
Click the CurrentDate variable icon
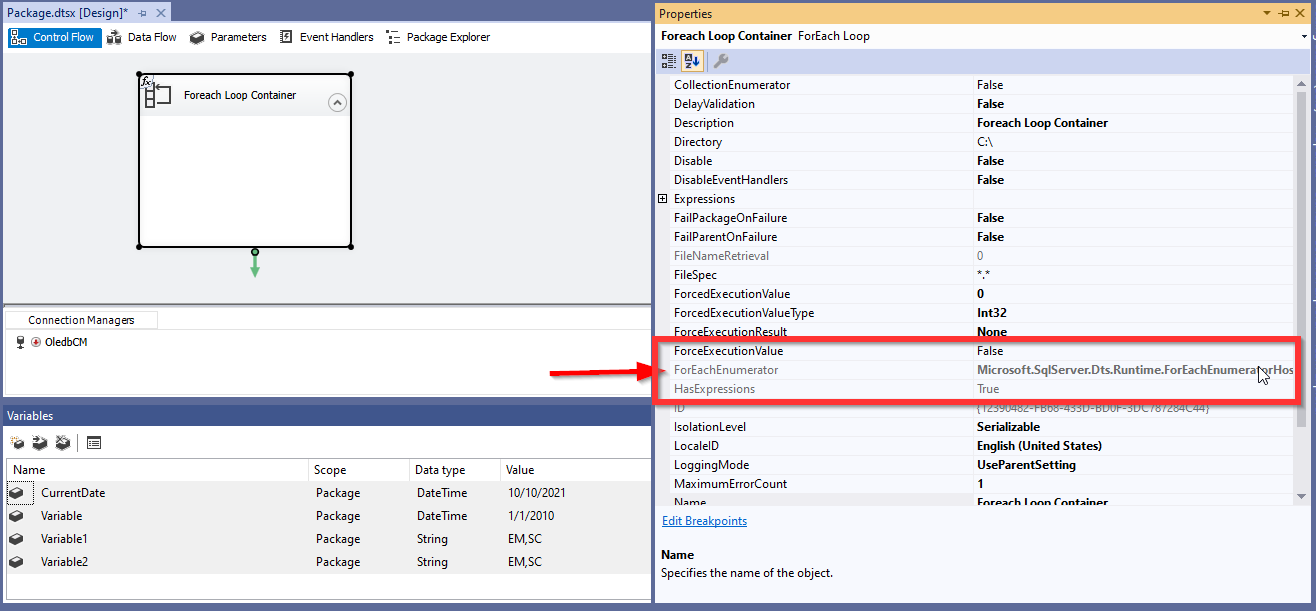[17, 493]
